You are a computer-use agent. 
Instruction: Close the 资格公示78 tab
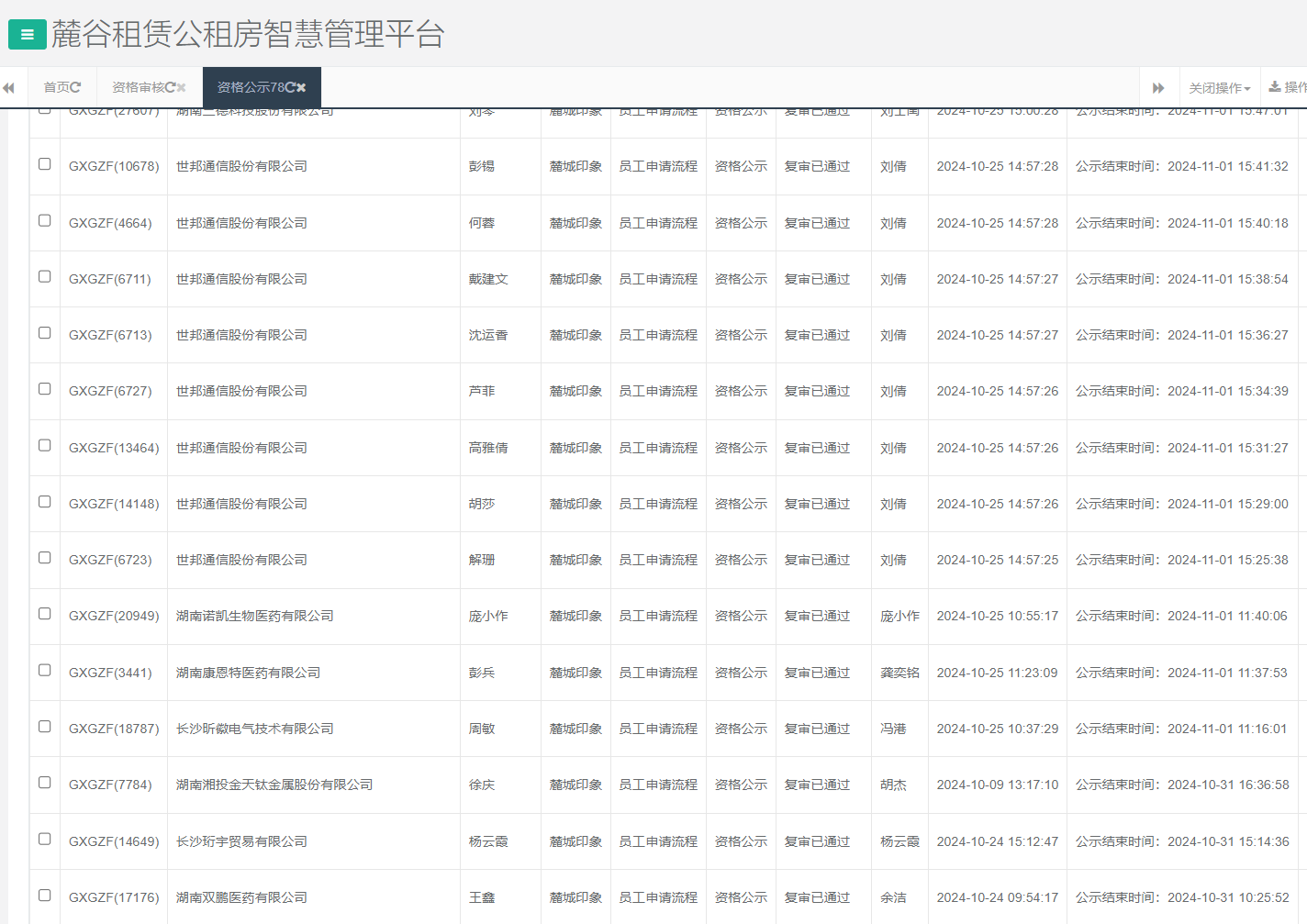tap(301, 86)
